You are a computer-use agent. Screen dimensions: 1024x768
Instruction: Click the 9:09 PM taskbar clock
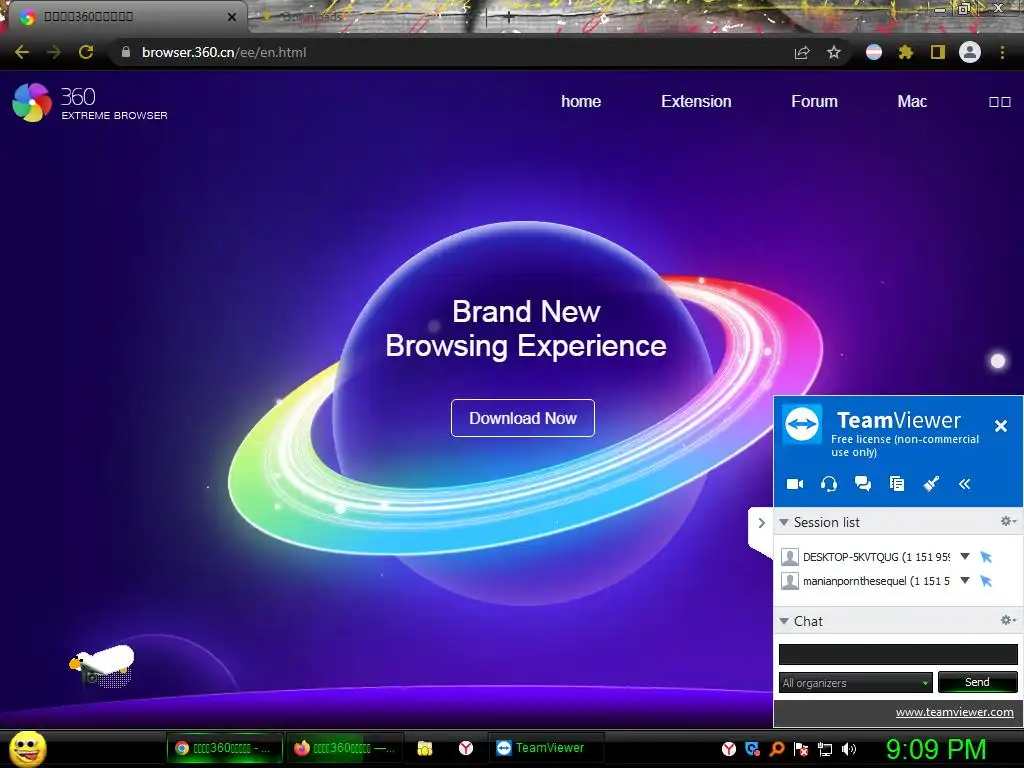pos(935,749)
